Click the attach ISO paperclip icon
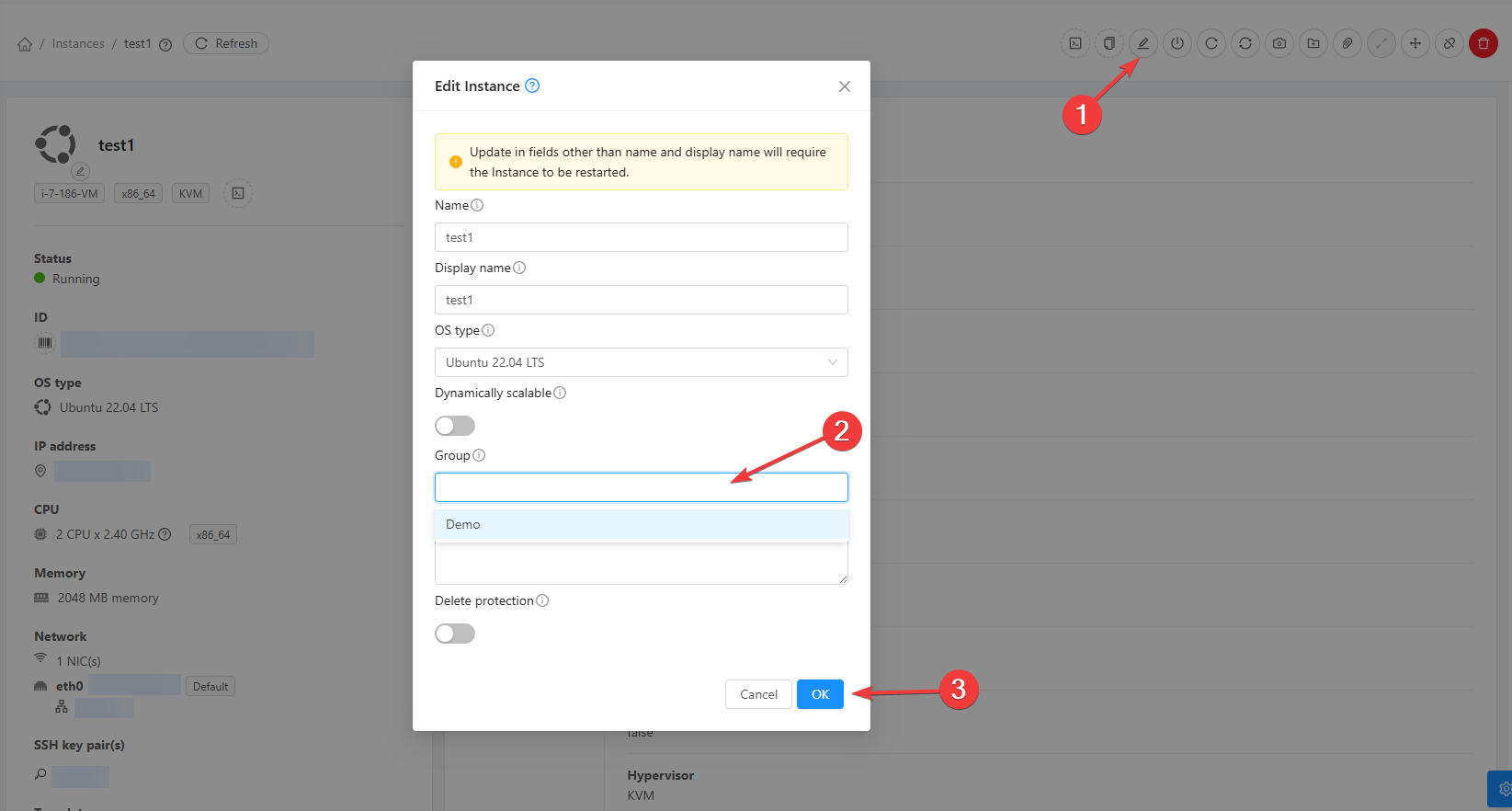1512x811 pixels. click(x=1347, y=43)
